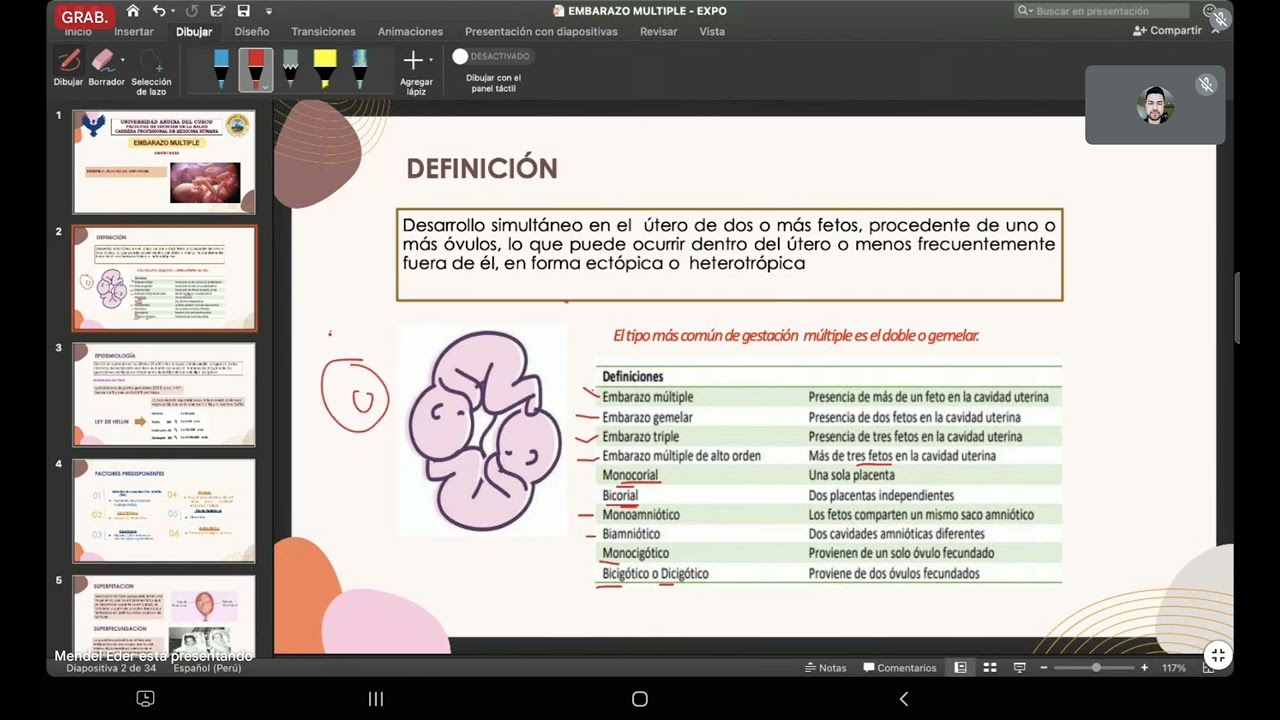The image size is (1280, 720).
Task: Switch to slide sorter grid view
Action: click(990, 668)
